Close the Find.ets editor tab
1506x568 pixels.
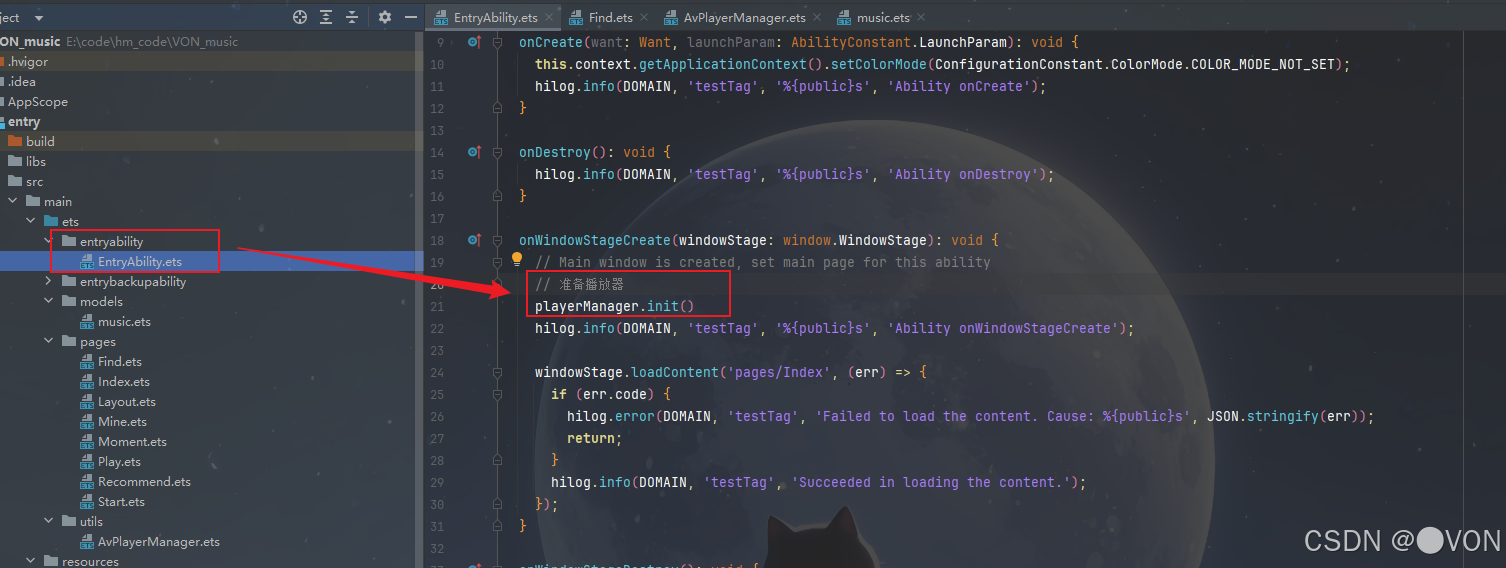(x=645, y=18)
